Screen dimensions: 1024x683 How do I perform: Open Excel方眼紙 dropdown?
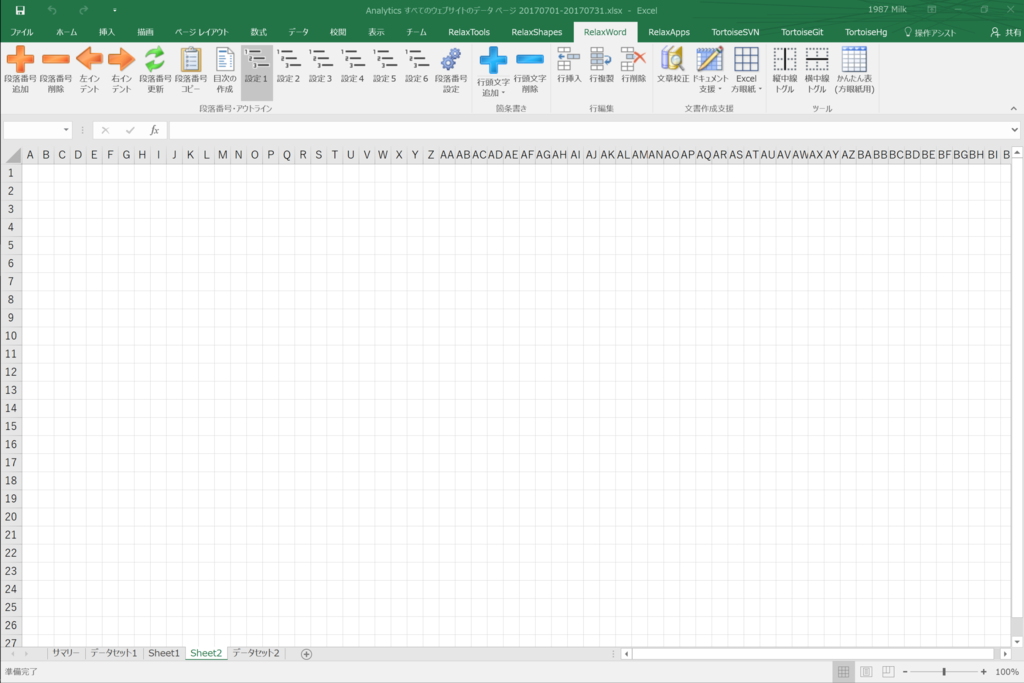[x=746, y=71]
